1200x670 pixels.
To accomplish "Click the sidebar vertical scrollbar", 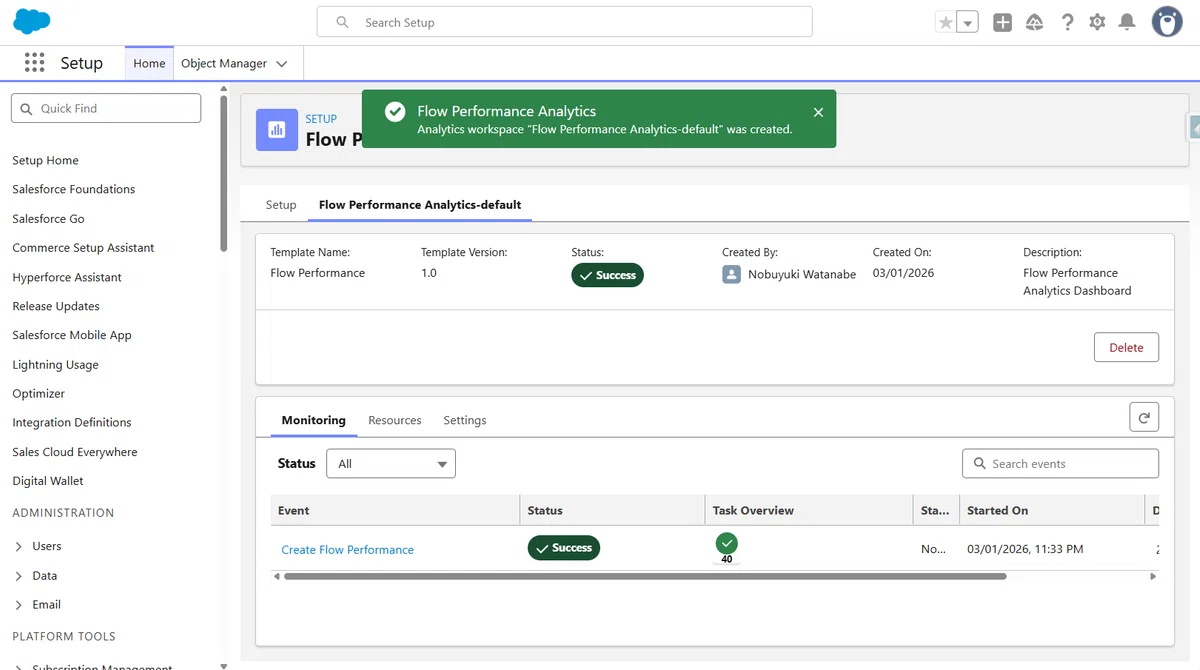I will pos(224,175).
